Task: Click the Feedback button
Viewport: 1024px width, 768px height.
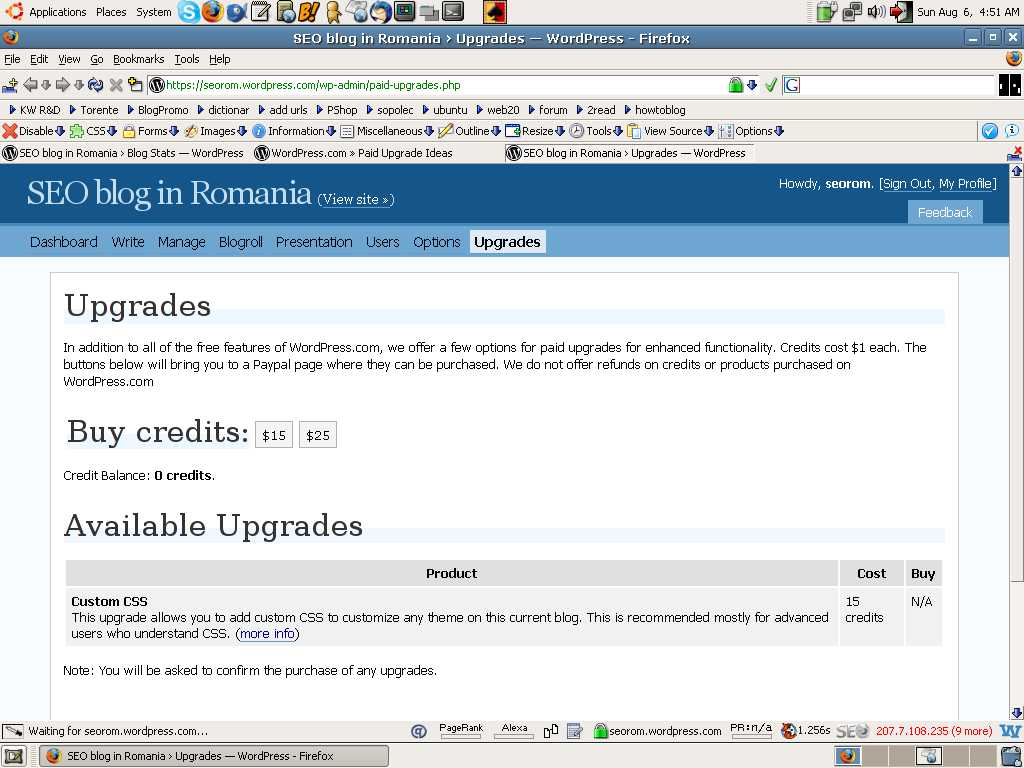Action: tap(945, 213)
